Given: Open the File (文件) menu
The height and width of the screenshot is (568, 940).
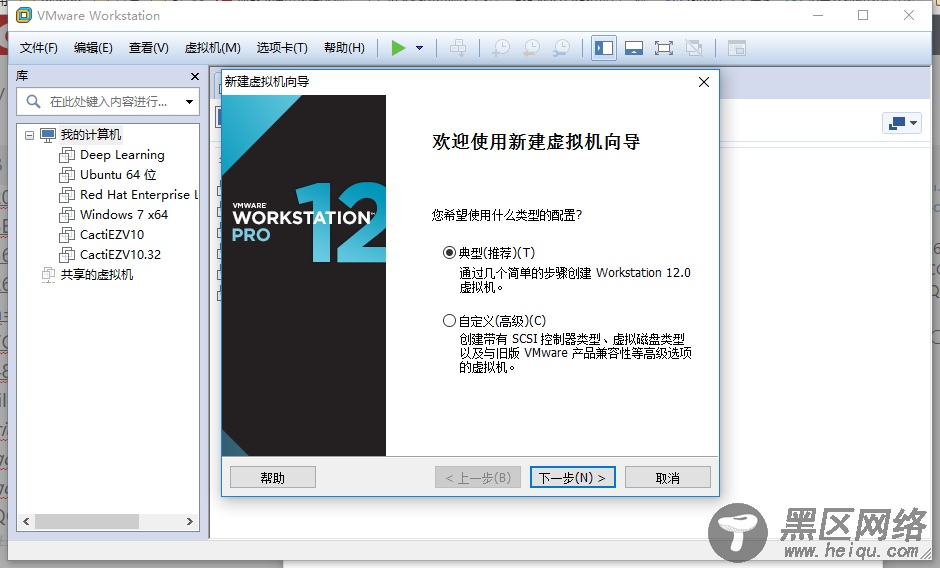Looking at the screenshot, I should click(x=38, y=48).
